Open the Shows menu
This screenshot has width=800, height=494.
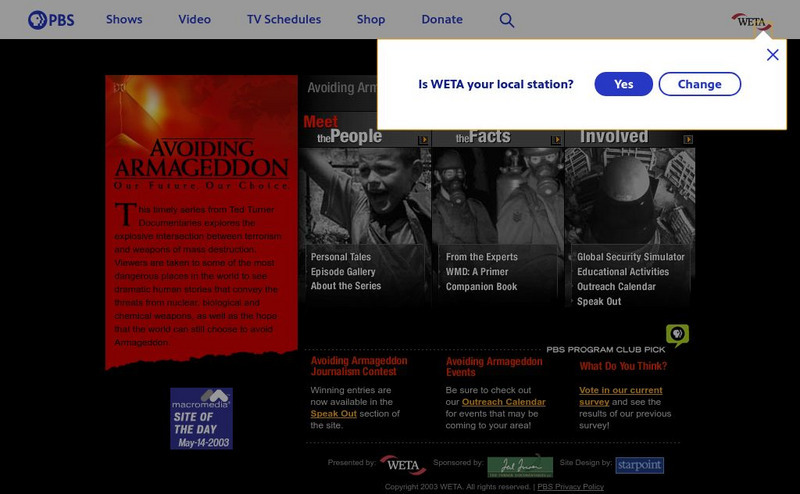[x=124, y=19]
